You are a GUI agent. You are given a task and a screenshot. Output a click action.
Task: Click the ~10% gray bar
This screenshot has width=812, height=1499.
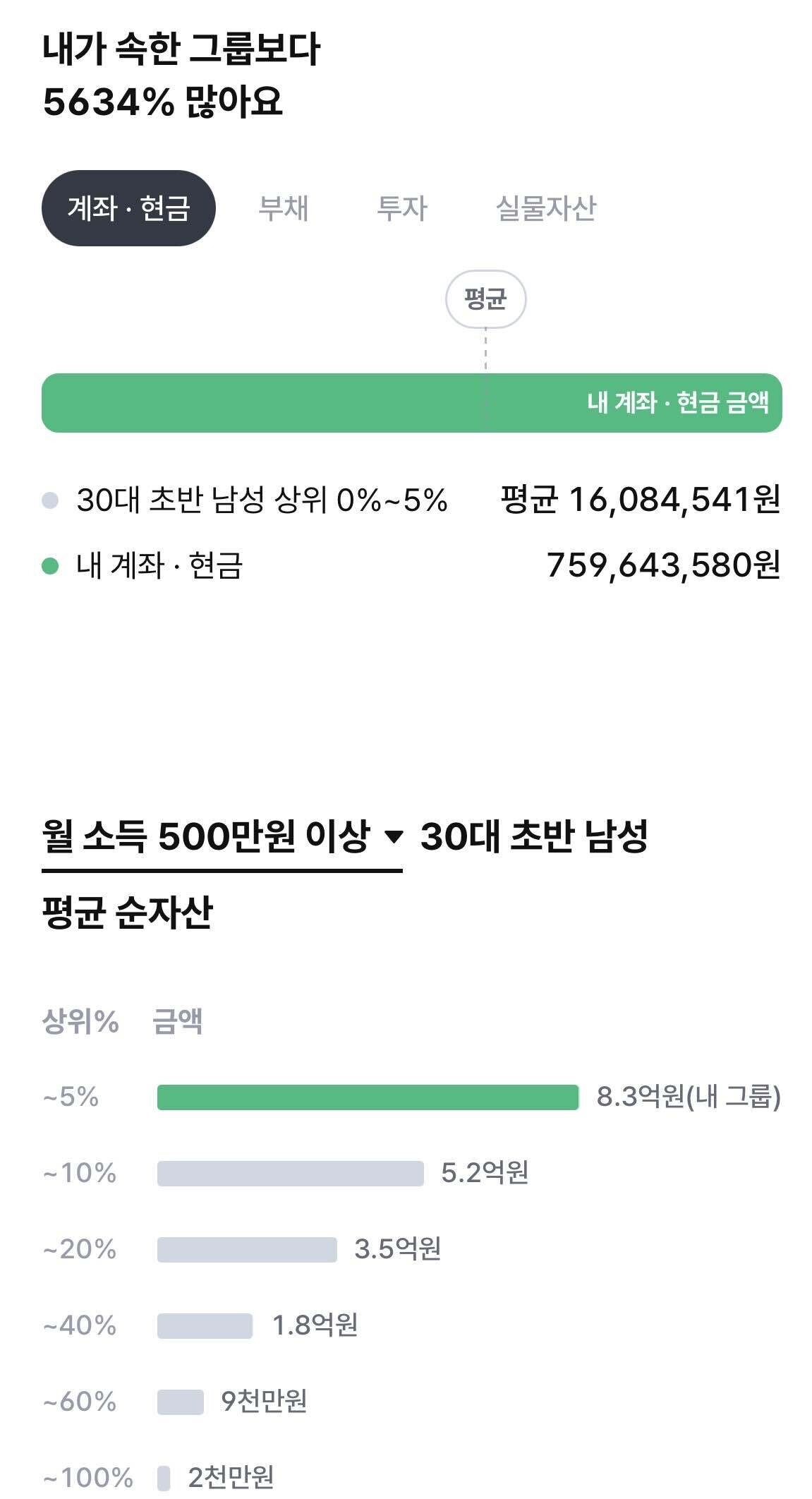289,1174
